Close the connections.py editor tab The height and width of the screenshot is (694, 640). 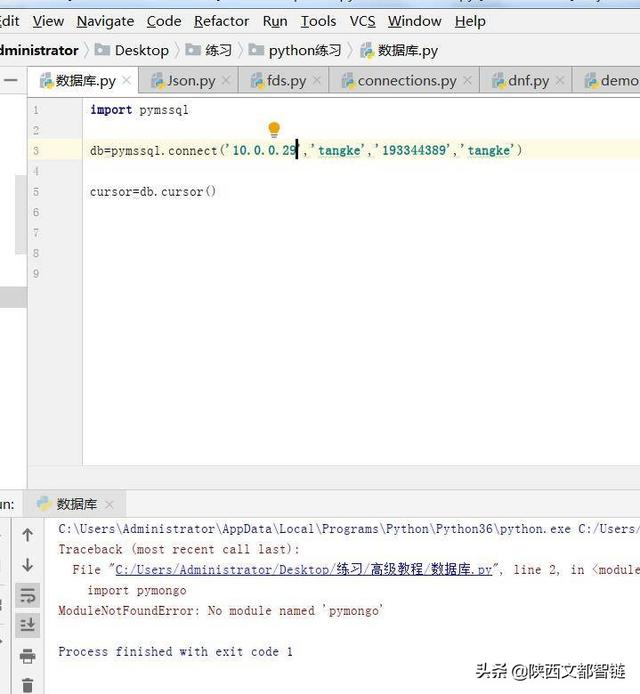pyautogui.click(x=467, y=81)
